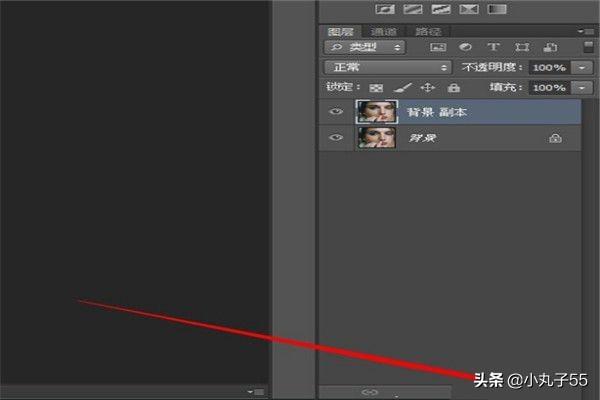Filter for type layers T icon
Screen dimensions: 600x400
pyautogui.click(x=493, y=47)
